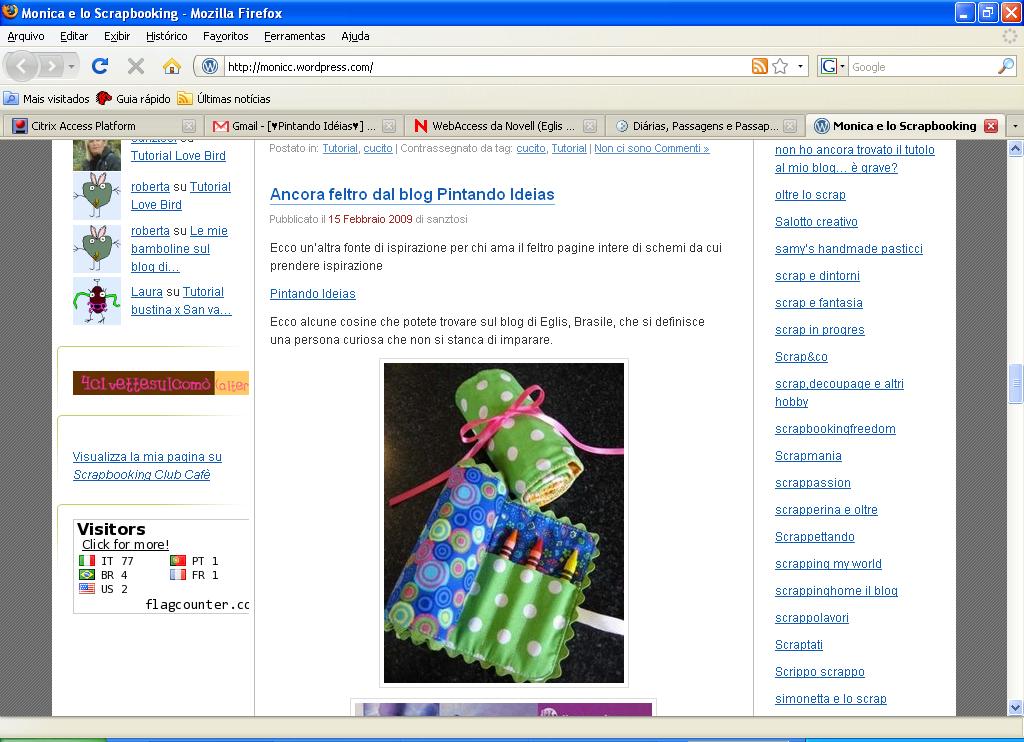Open the Guia rápido bookmark
The image size is (1024, 742).
click(133, 99)
